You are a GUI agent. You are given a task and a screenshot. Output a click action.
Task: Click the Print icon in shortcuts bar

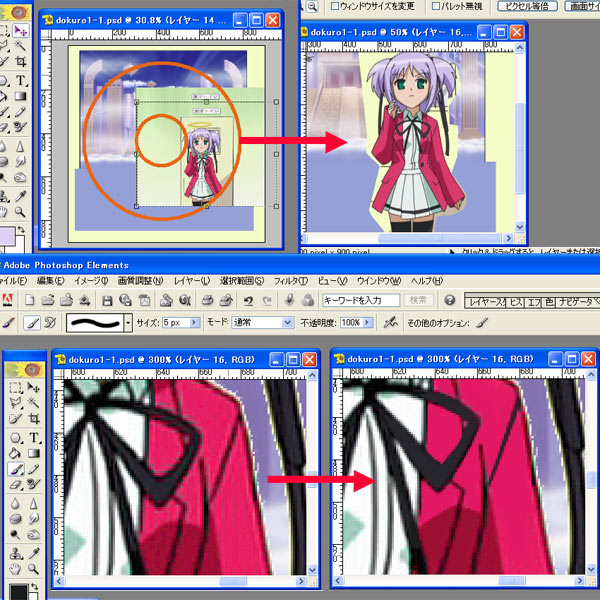pyautogui.click(x=207, y=300)
